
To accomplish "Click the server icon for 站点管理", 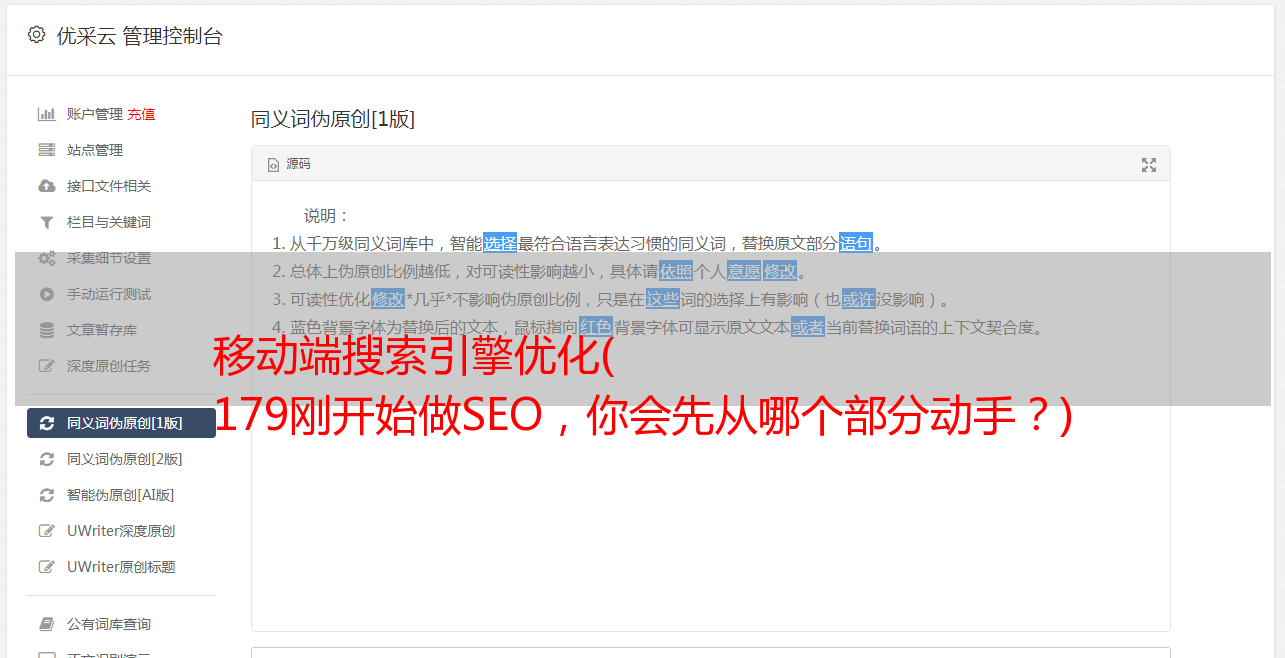I will (46, 150).
